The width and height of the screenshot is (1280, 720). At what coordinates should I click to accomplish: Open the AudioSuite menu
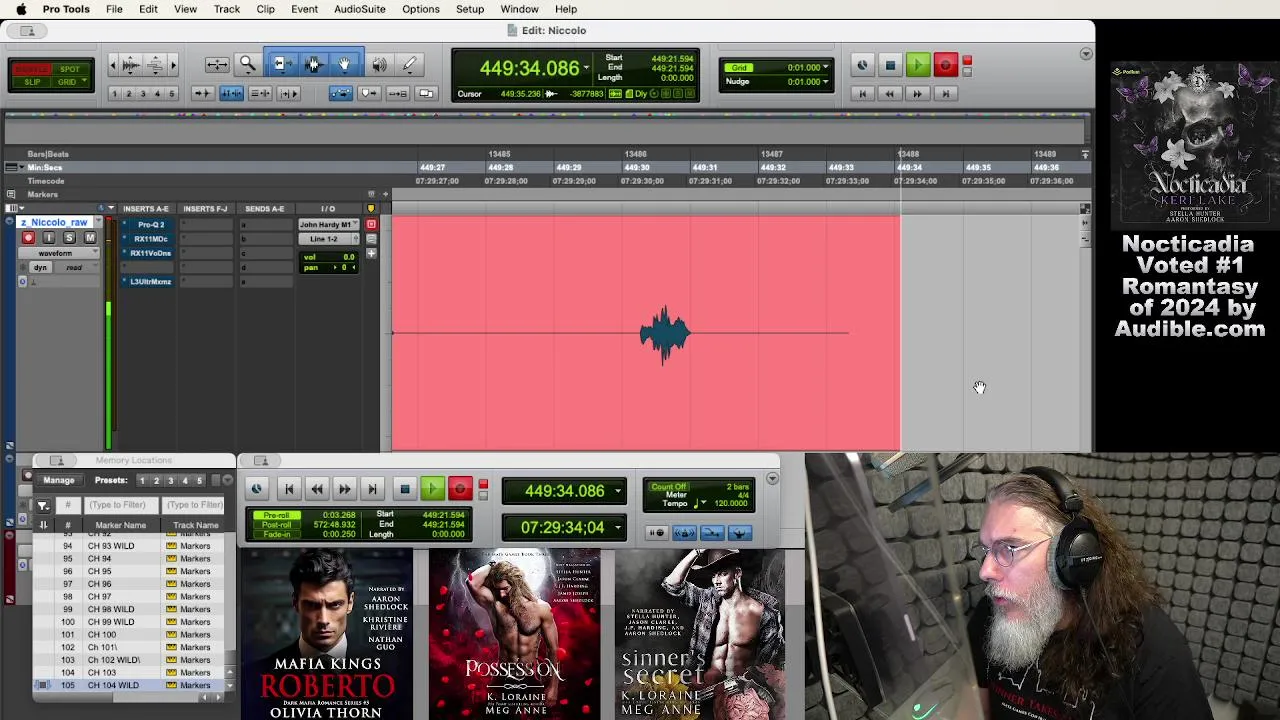pyautogui.click(x=360, y=9)
